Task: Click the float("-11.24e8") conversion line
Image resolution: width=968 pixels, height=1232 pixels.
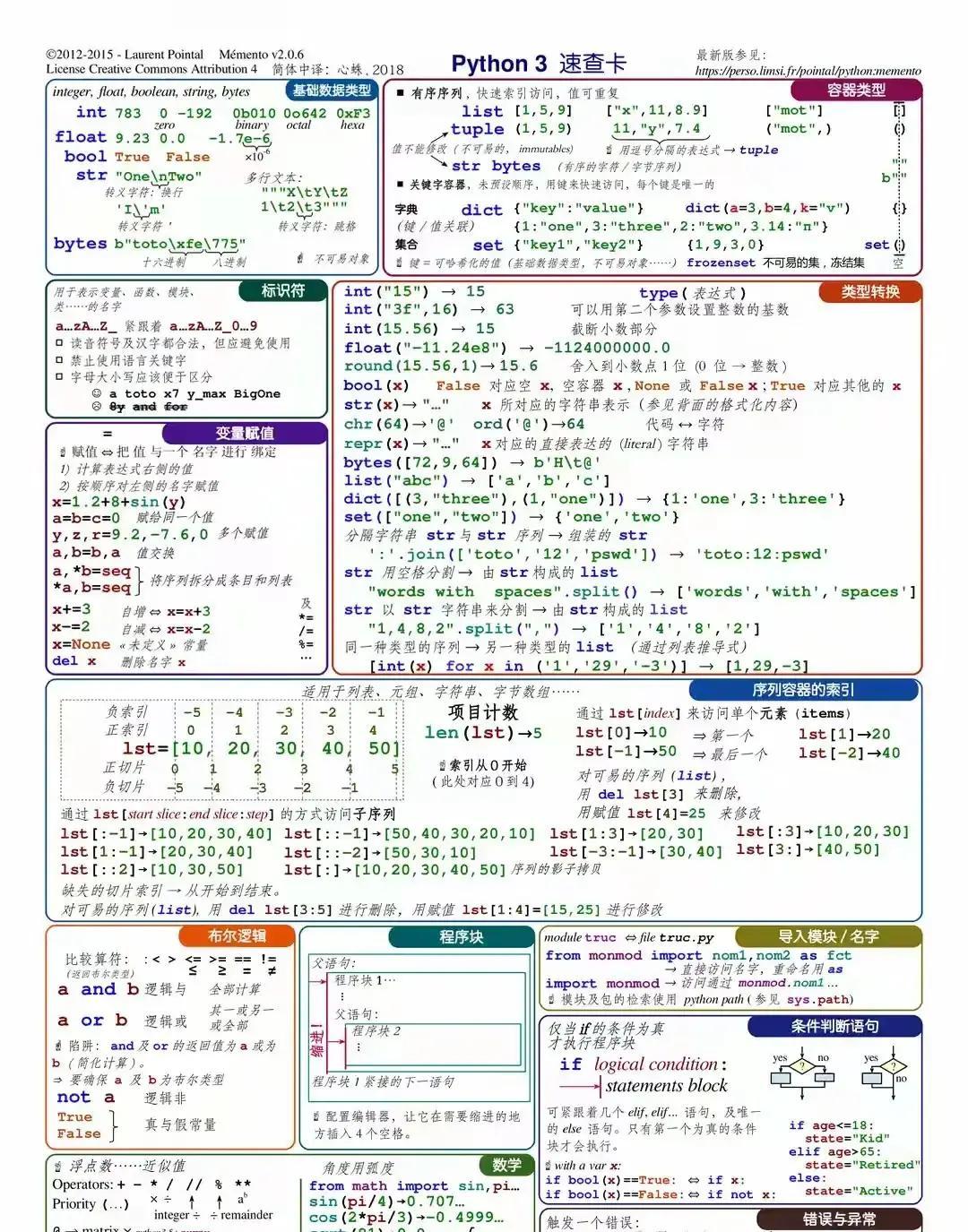Action: tap(506, 348)
